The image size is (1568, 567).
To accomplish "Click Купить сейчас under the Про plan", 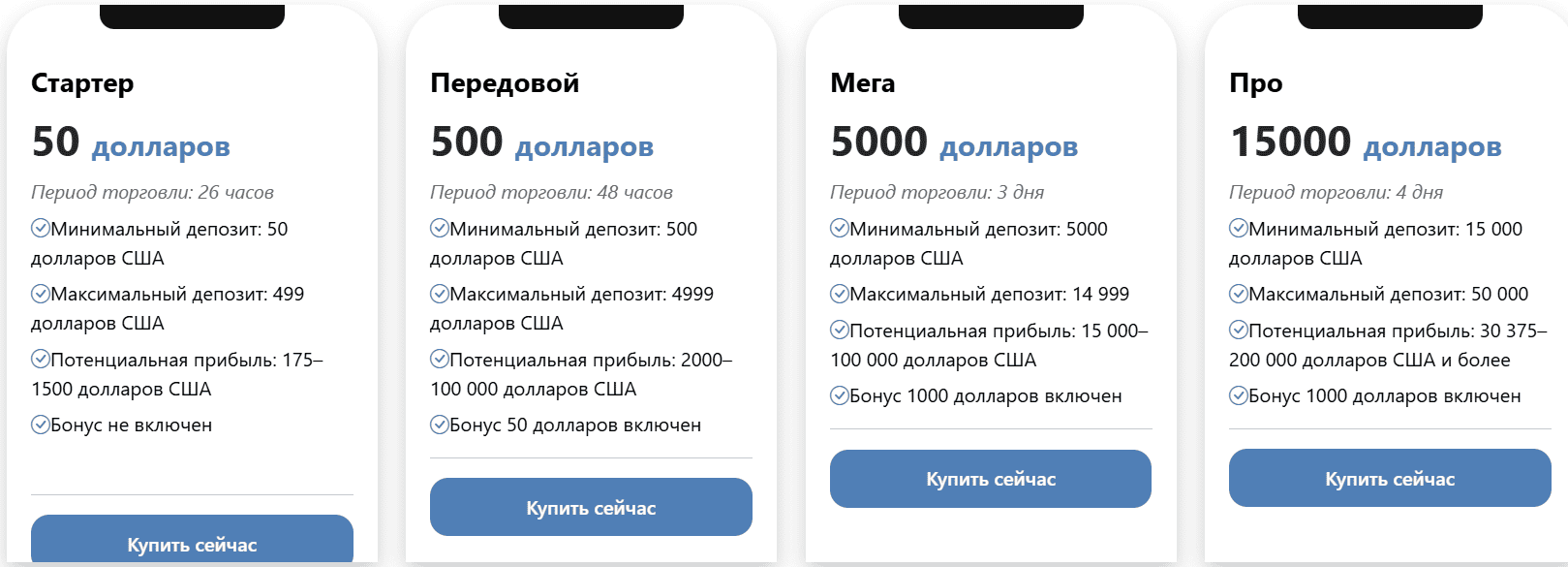I will pyautogui.click(x=1390, y=478).
